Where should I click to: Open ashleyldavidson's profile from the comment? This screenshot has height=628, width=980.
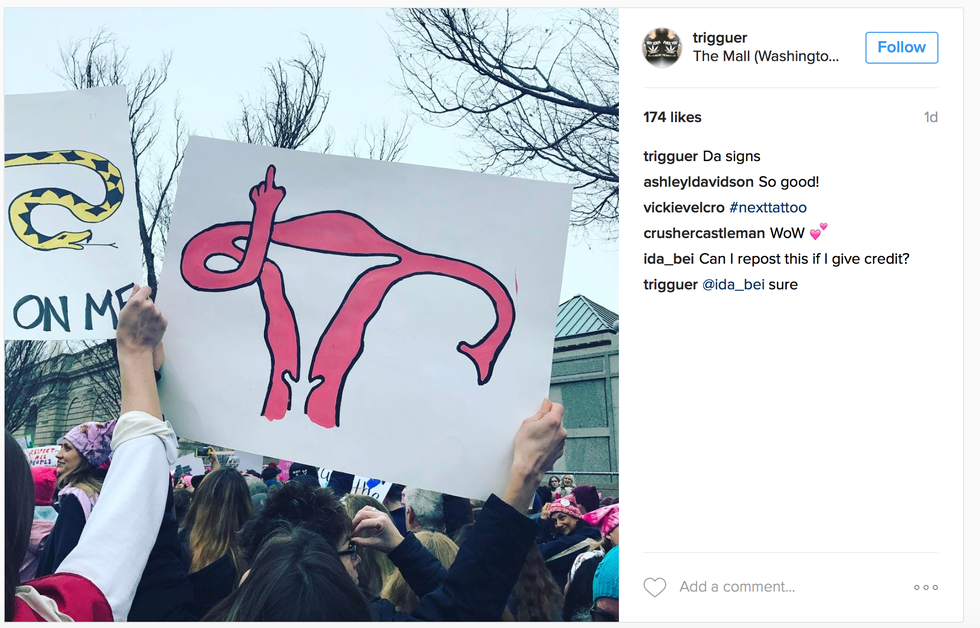point(698,182)
